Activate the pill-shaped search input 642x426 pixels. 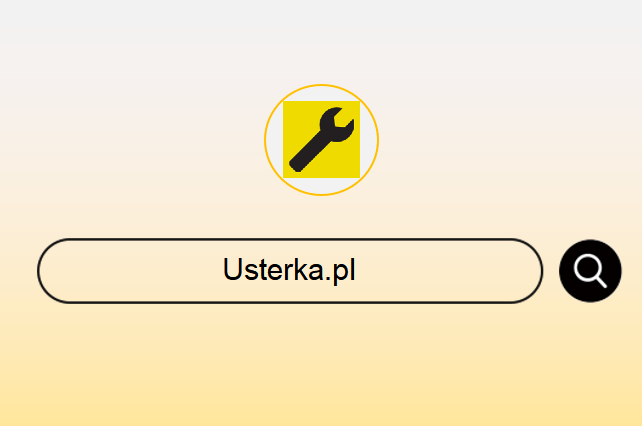[290, 271]
